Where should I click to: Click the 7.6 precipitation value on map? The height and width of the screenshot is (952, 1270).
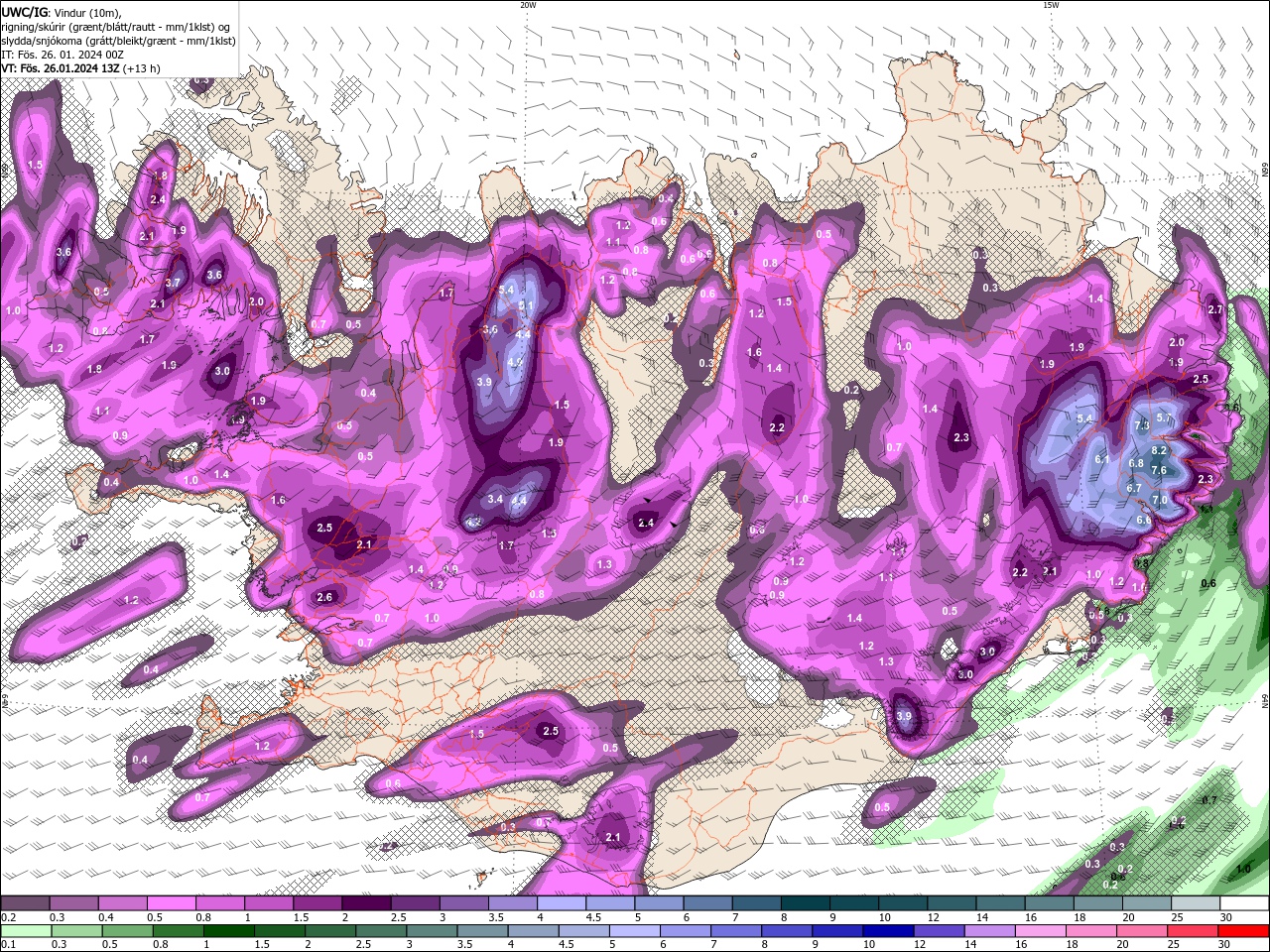(1158, 471)
